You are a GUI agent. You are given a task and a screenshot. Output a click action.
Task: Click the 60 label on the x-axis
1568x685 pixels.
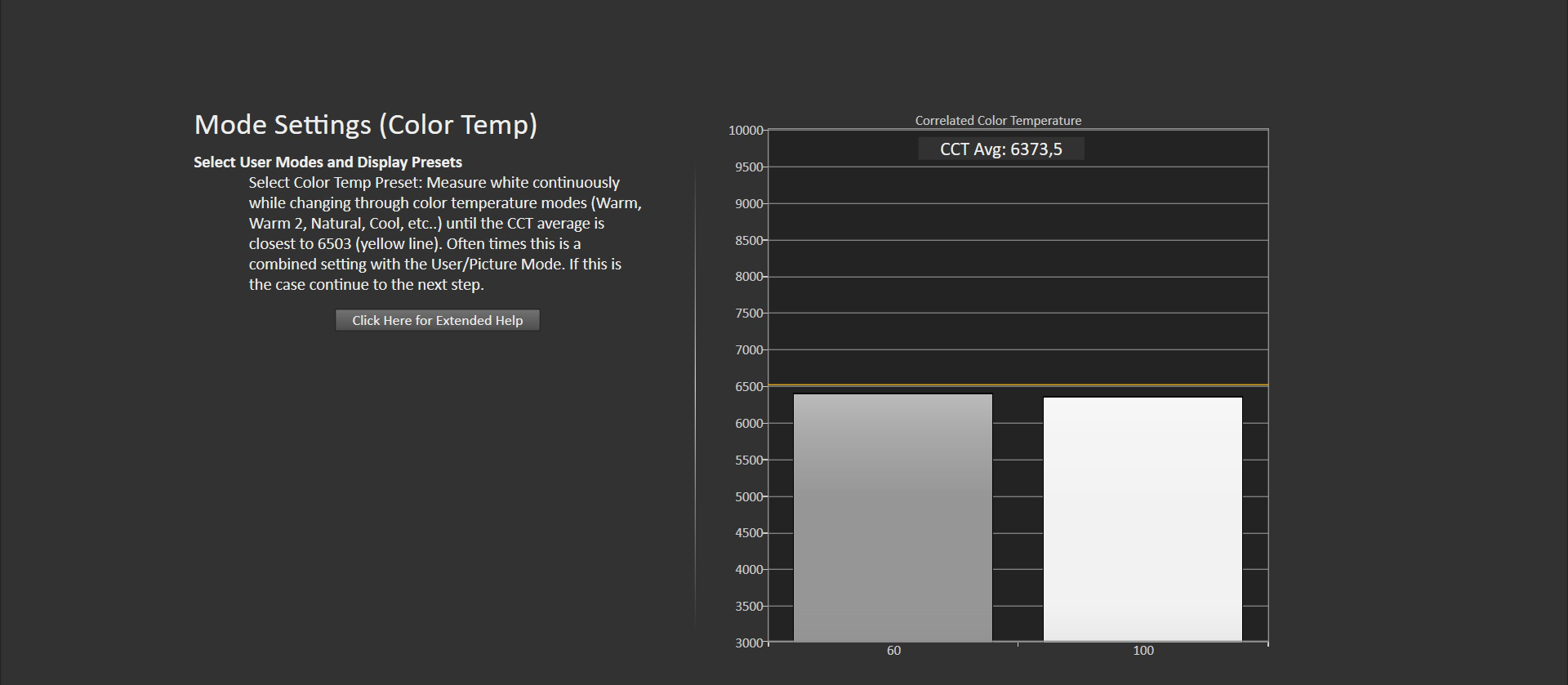tap(893, 651)
